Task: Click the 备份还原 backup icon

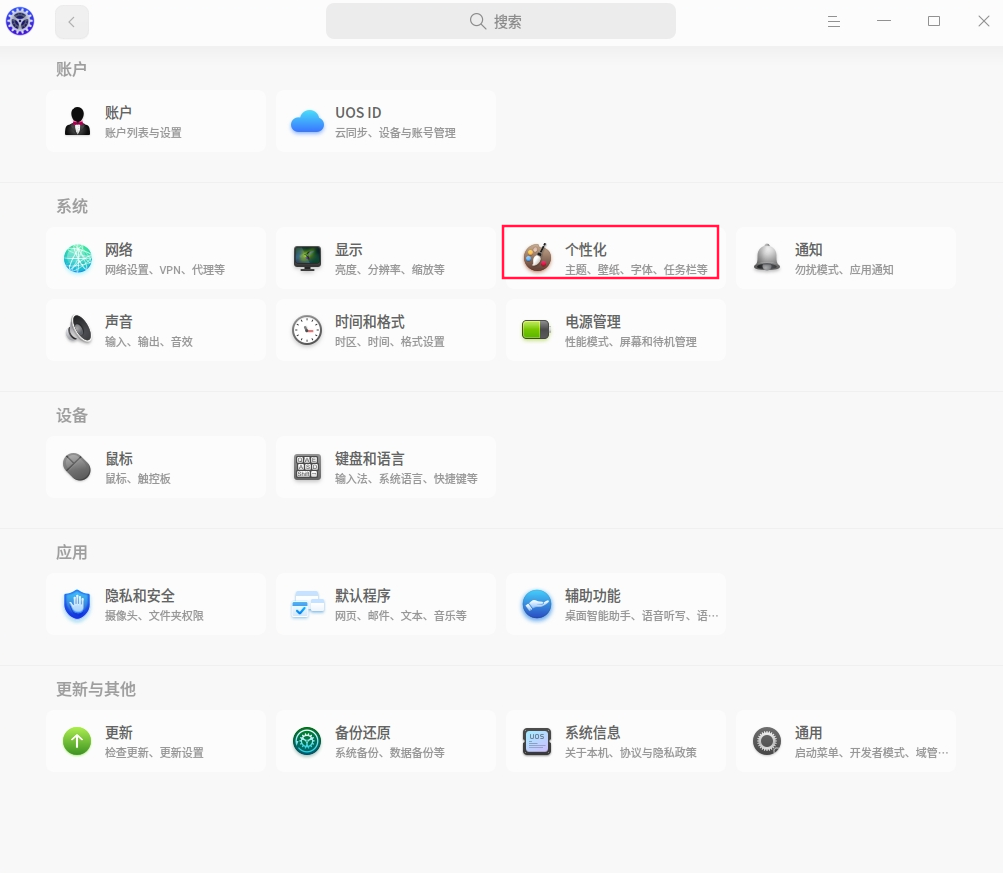Action: (307, 741)
